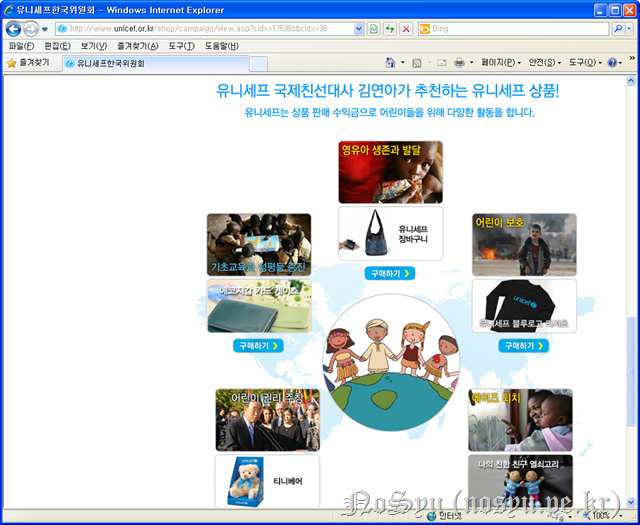Open the 안전(S) dropdown menu
640x525 pixels.
click(x=545, y=62)
